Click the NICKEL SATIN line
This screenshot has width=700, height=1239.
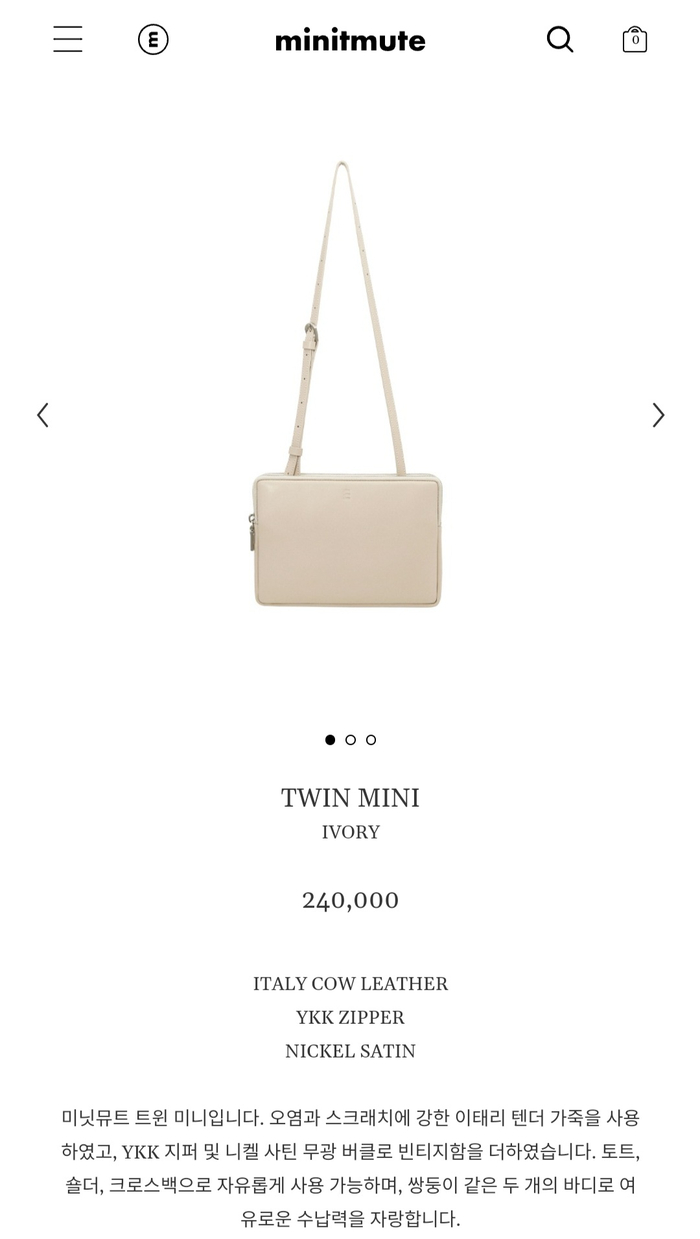click(350, 1051)
